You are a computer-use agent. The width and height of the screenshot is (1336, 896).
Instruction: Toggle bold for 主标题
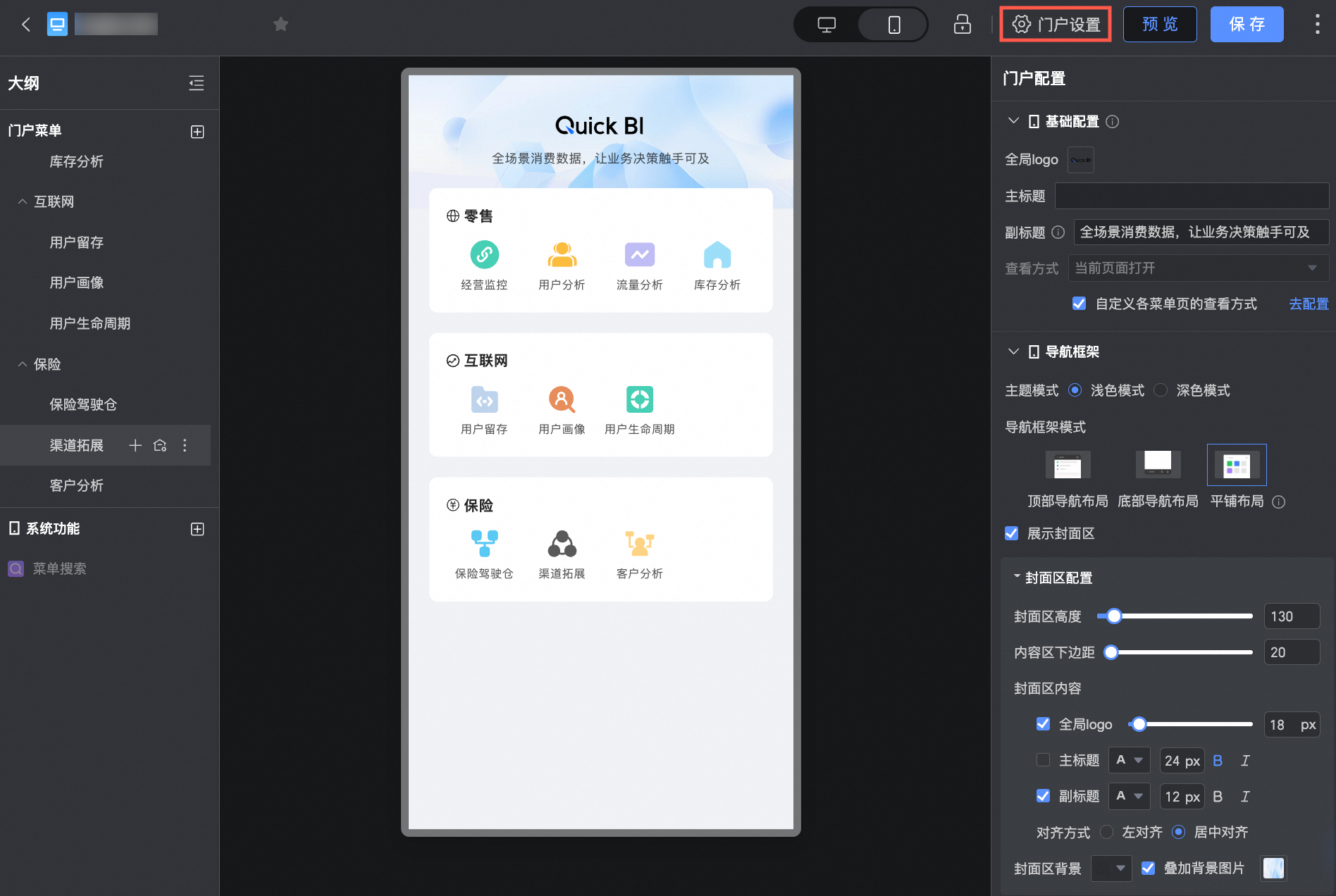pyautogui.click(x=1218, y=761)
